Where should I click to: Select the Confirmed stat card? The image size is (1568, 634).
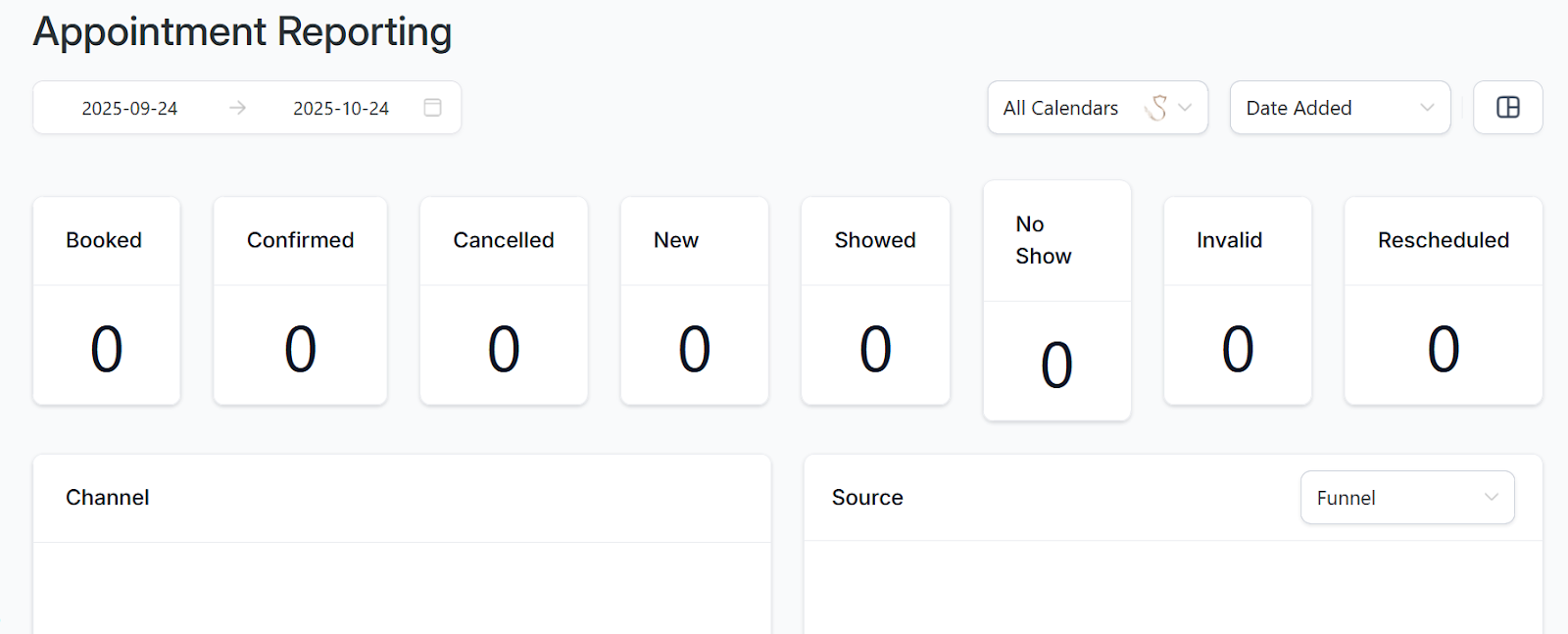(x=300, y=301)
